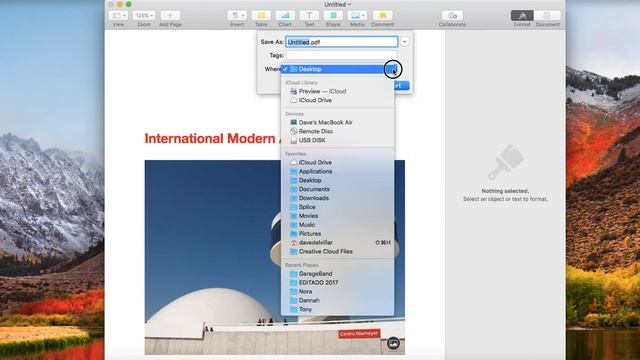The width and height of the screenshot is (640, 360).
Task: Choose Splice folder in Favorites
Action: pos(338,207)
